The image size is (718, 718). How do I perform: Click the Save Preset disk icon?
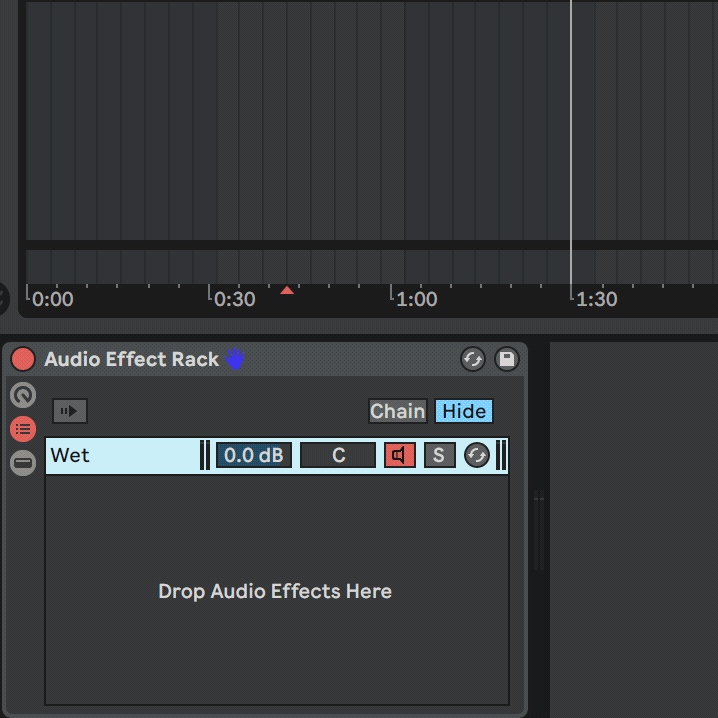506,359
